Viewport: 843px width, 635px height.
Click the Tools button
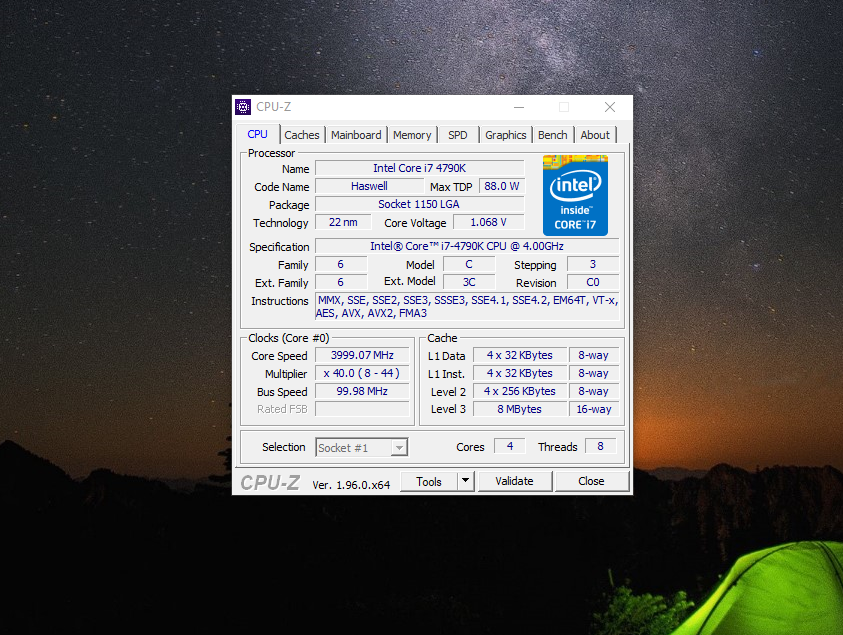(x=429, y=481)
